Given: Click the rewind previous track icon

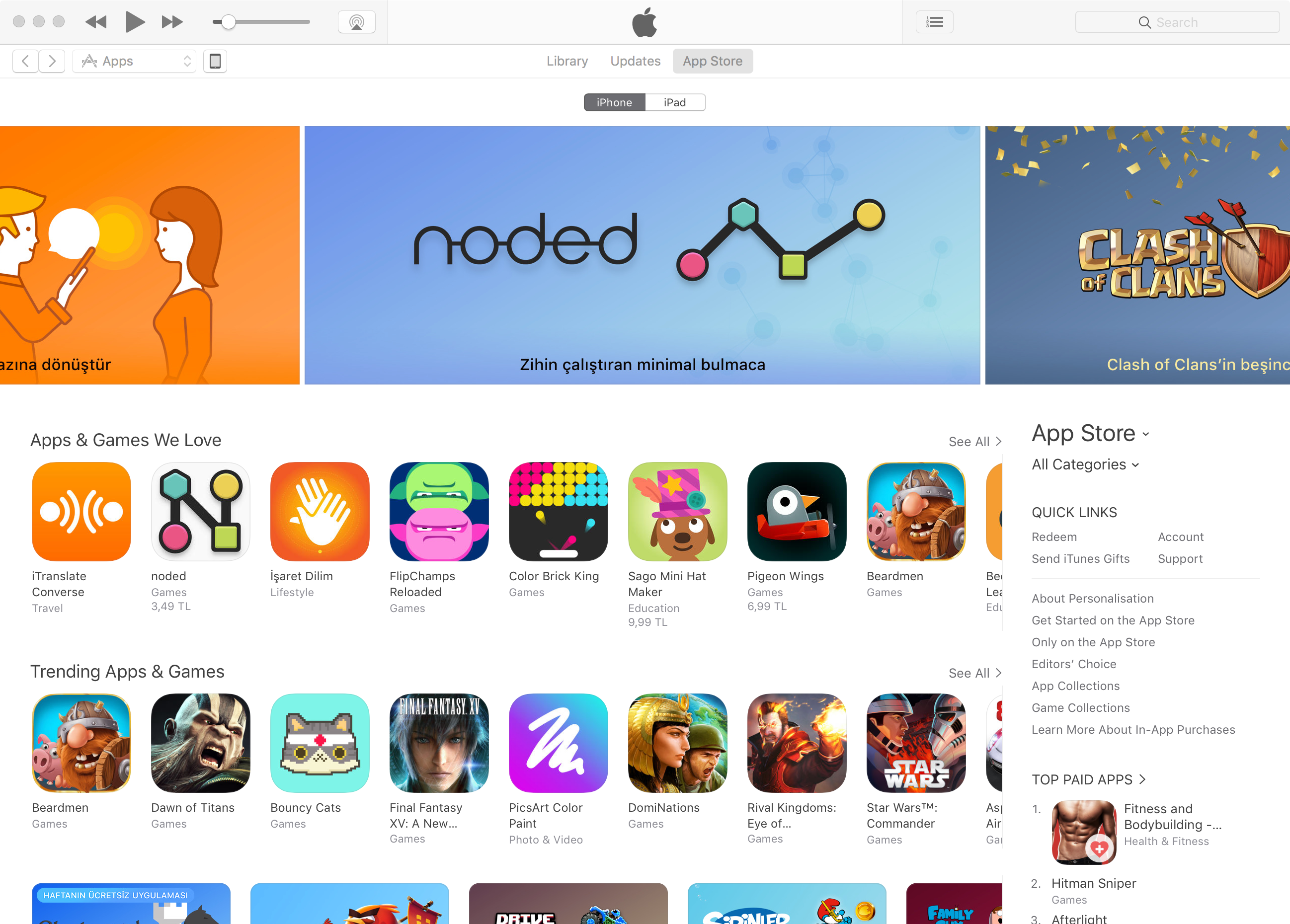Looking at the screenshot, I should click(x=96, y=22).
